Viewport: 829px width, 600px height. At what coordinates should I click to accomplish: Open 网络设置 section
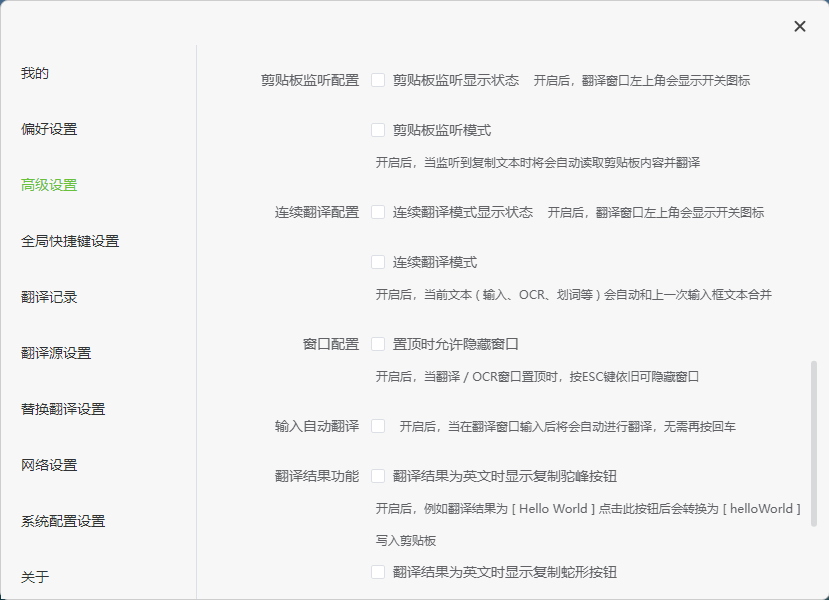pyautogui.click(x=49, y=465)
